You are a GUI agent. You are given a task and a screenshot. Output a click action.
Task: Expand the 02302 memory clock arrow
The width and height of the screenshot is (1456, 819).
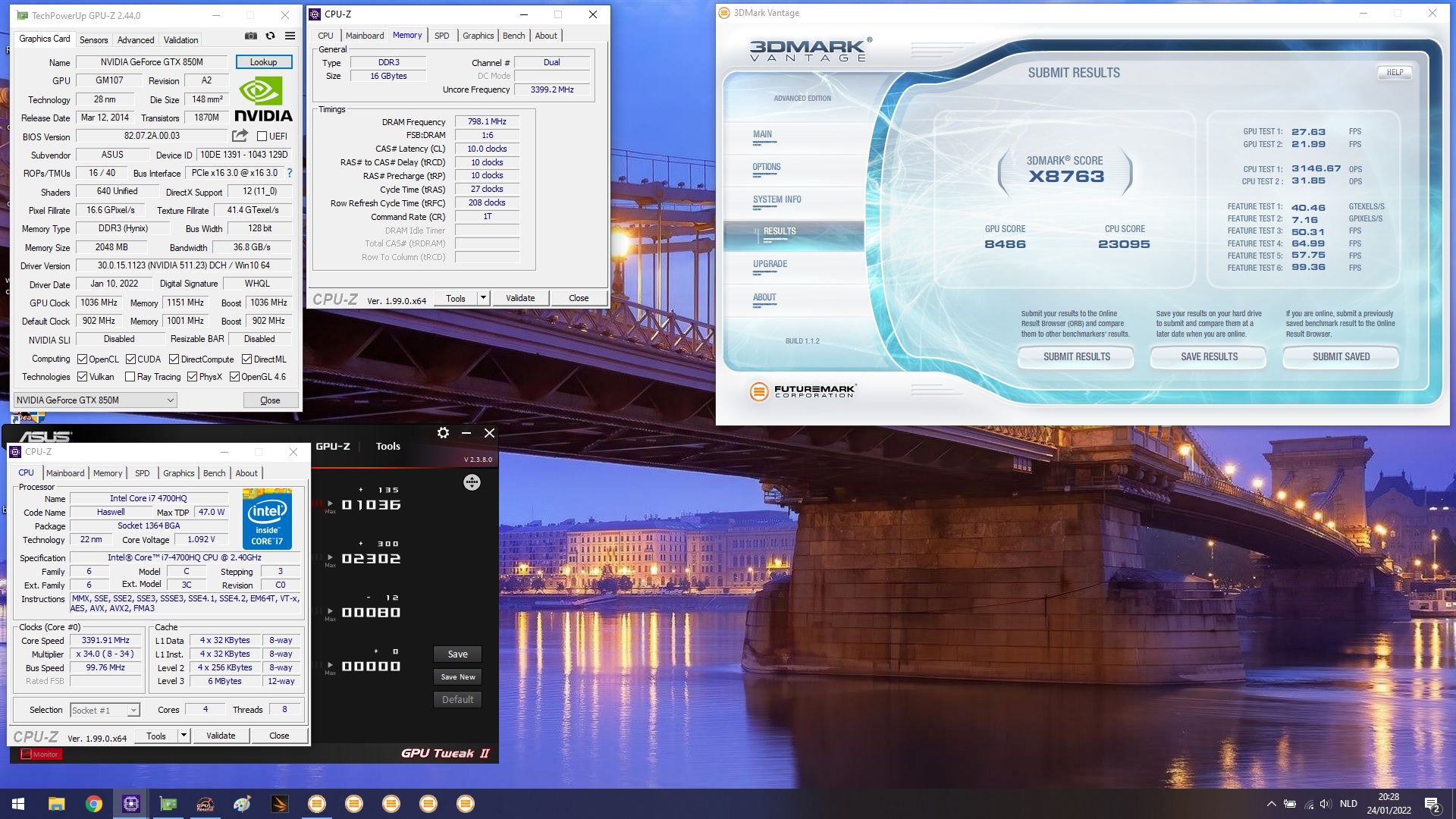[331, 557]
